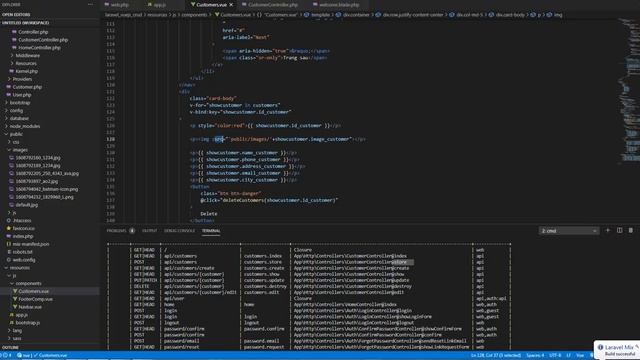The image size is (640, 360).
Task: Open User.php model file
Action: [22, 95]
